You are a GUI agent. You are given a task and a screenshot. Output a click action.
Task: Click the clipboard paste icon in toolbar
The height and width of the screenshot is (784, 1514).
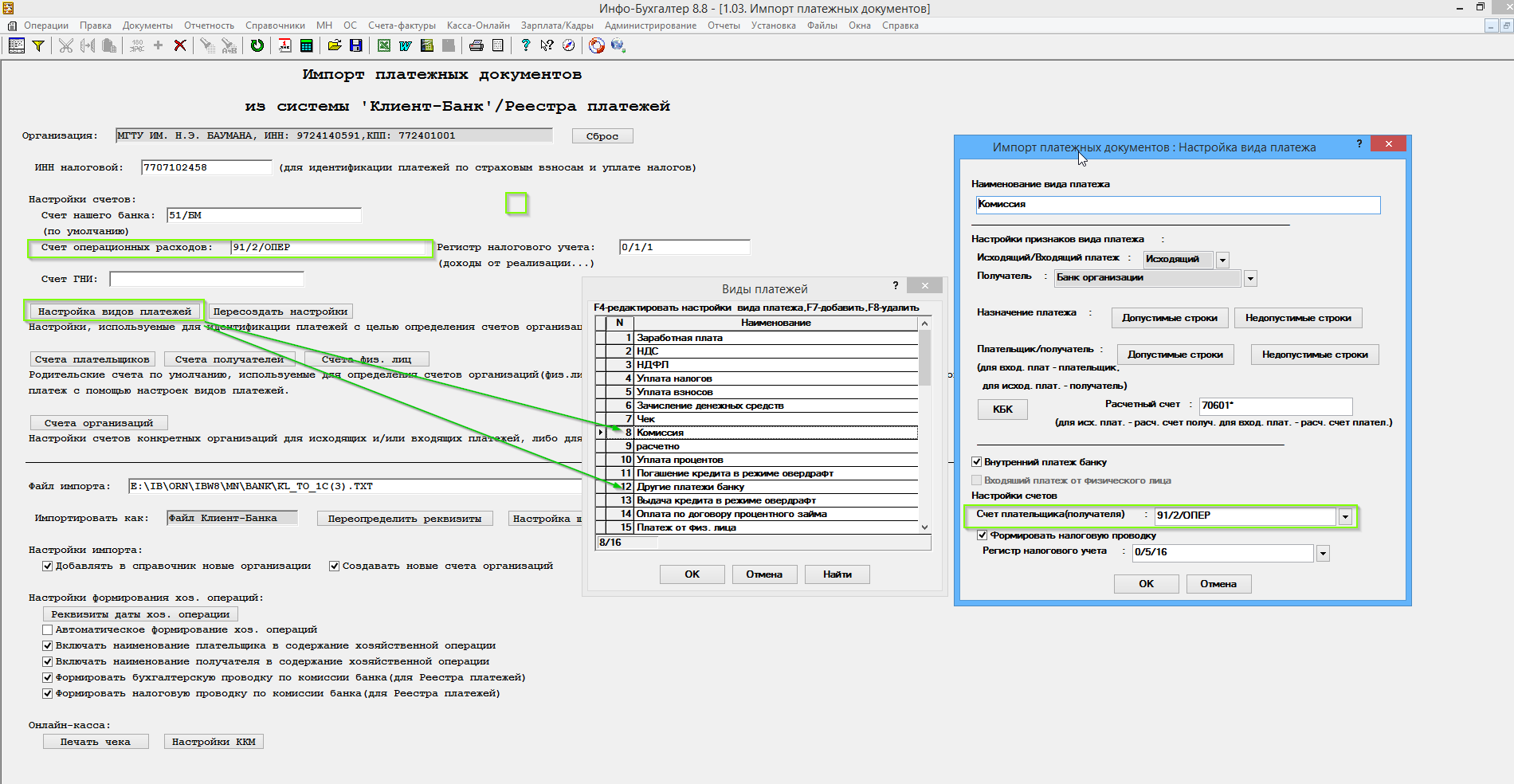(109, 45)
